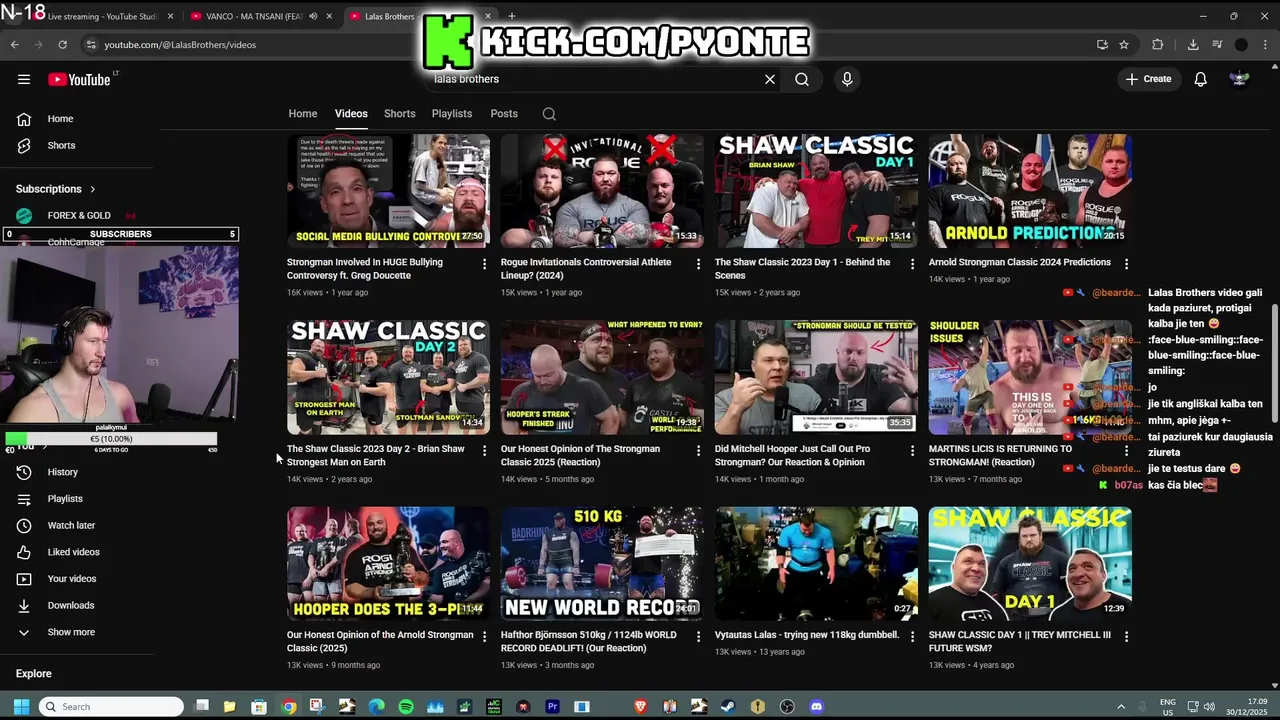Open options for Shaw Classic 2023 Day 1
1280x720 pixels.
[x=912, y=264]
